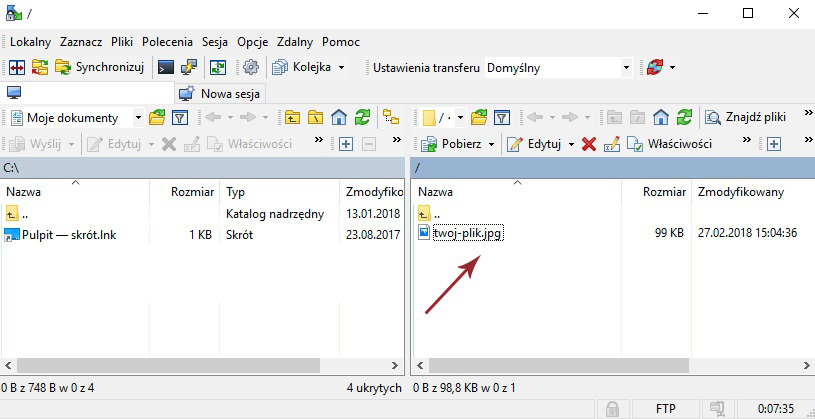Expand the Moje dokumenty drive dropdown
Screen dimensions: 815x419
(138, 118)
